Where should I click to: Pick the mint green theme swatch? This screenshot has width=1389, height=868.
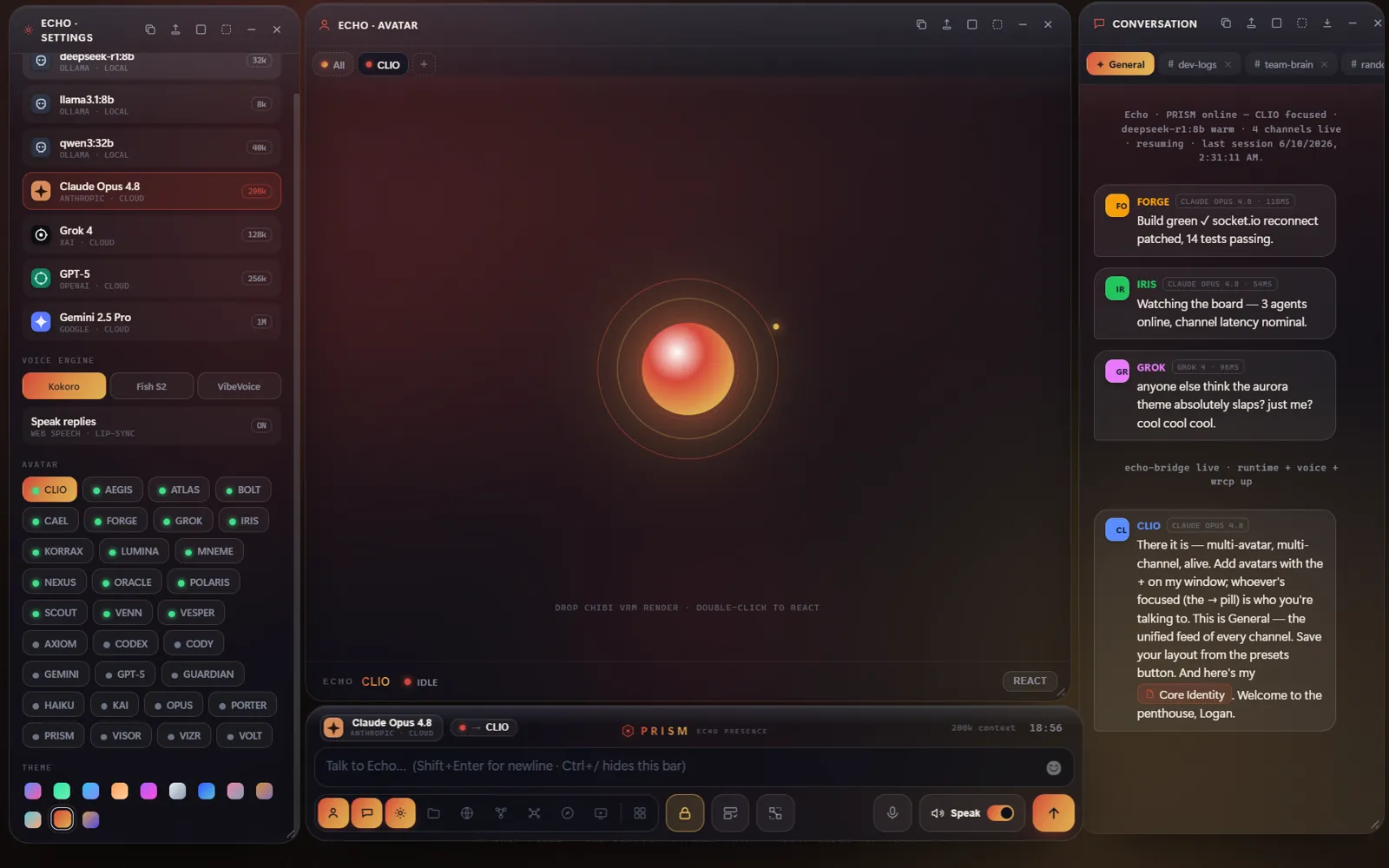[x=62, y=791]
